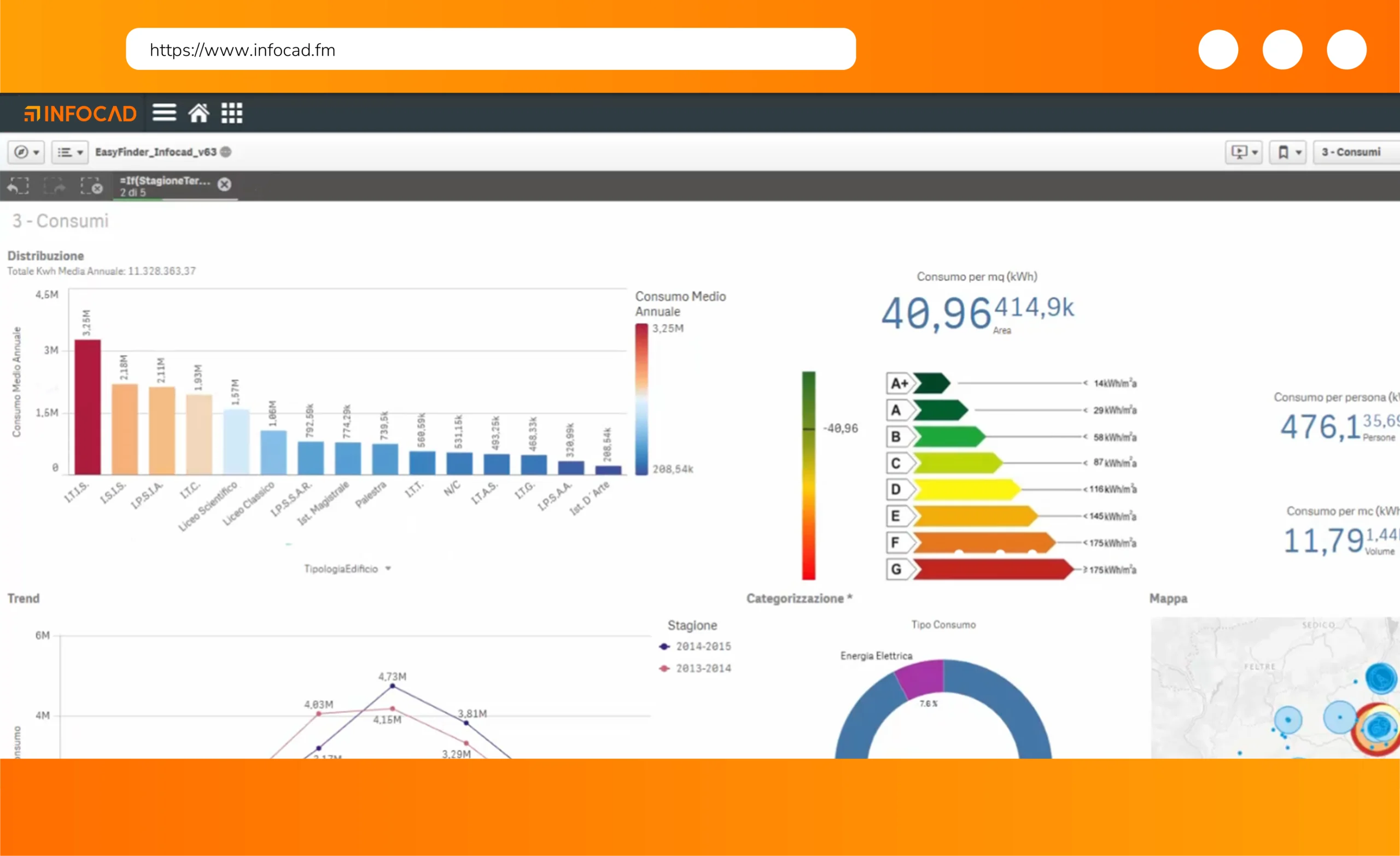This screenshot has width=1400, height=856.
Task: Click the 476,1 consumo per persona KPI
Action: click(1320, 426)
